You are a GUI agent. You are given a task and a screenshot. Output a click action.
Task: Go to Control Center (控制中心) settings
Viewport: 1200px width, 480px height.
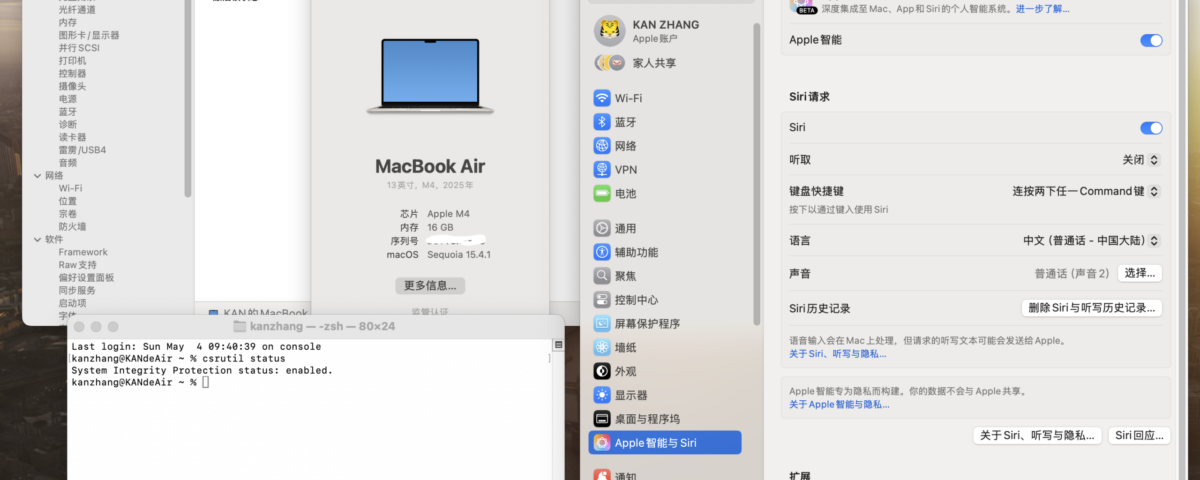[x=636, y=300]
